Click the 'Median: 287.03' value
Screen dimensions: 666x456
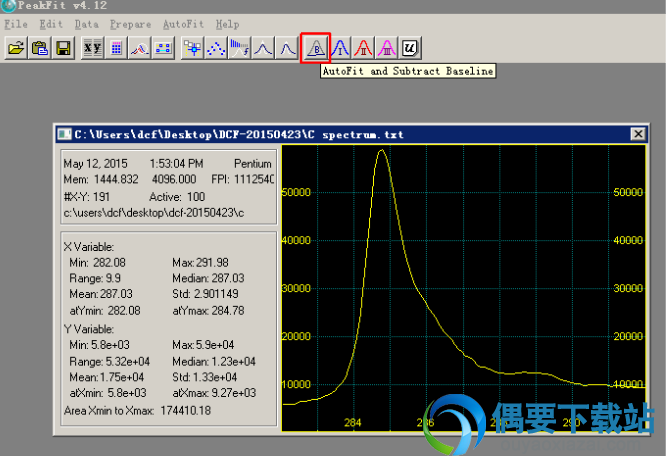[x=208, y=279]
